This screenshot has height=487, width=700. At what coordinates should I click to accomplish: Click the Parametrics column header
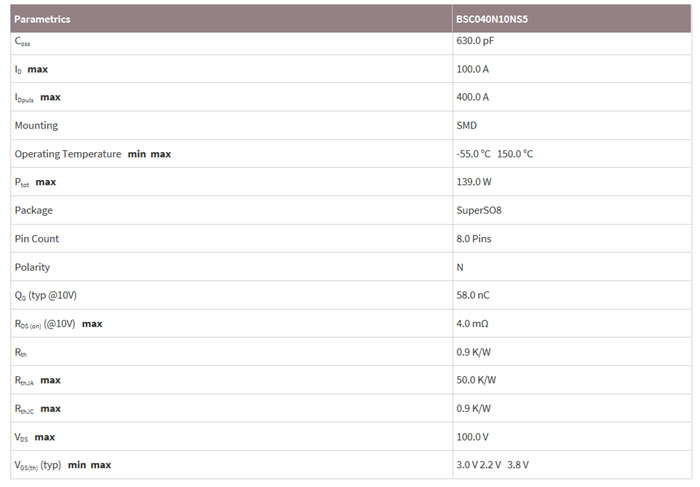(x=42, y=19)
